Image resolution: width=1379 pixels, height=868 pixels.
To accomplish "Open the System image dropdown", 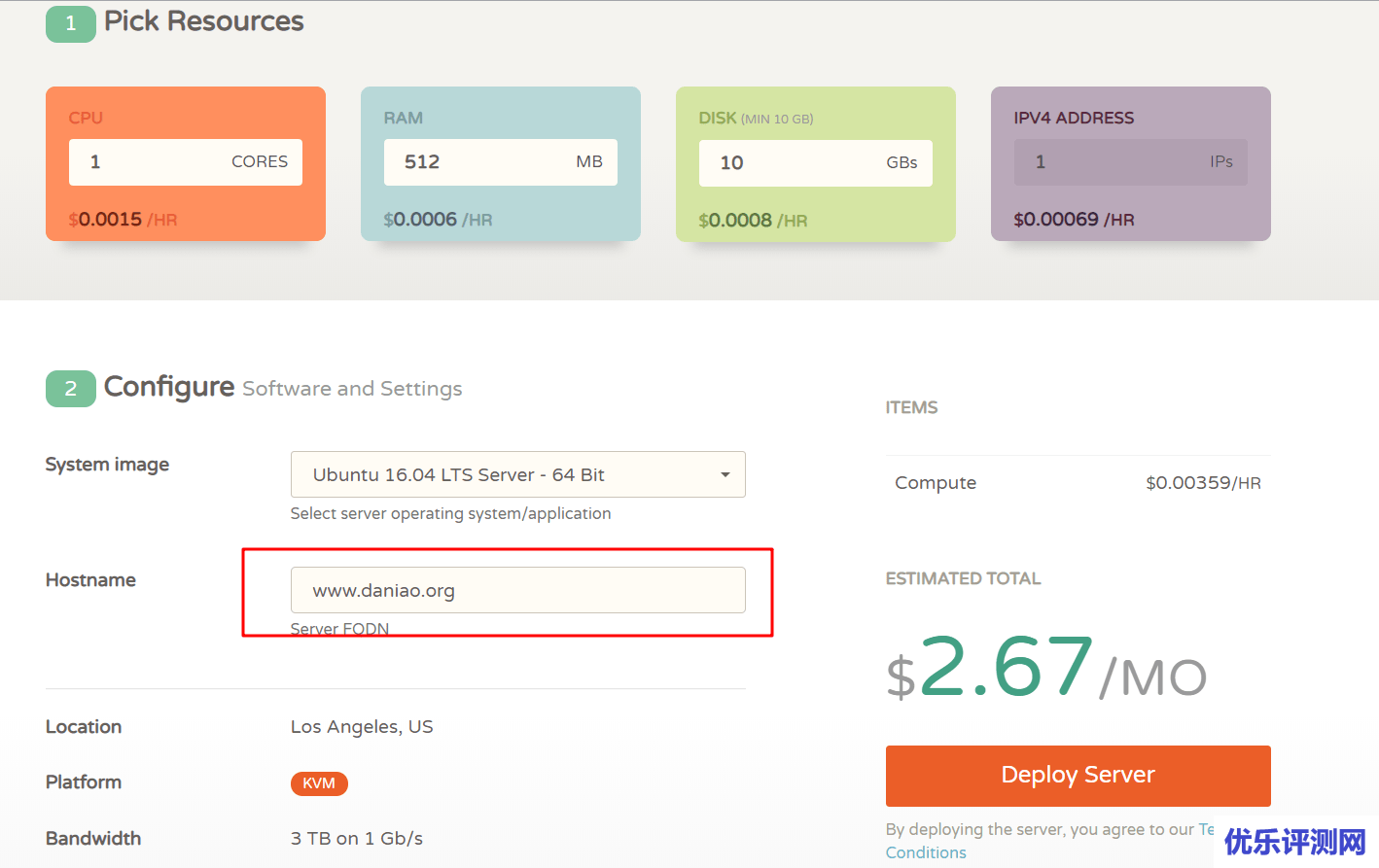I will point(517,474).
